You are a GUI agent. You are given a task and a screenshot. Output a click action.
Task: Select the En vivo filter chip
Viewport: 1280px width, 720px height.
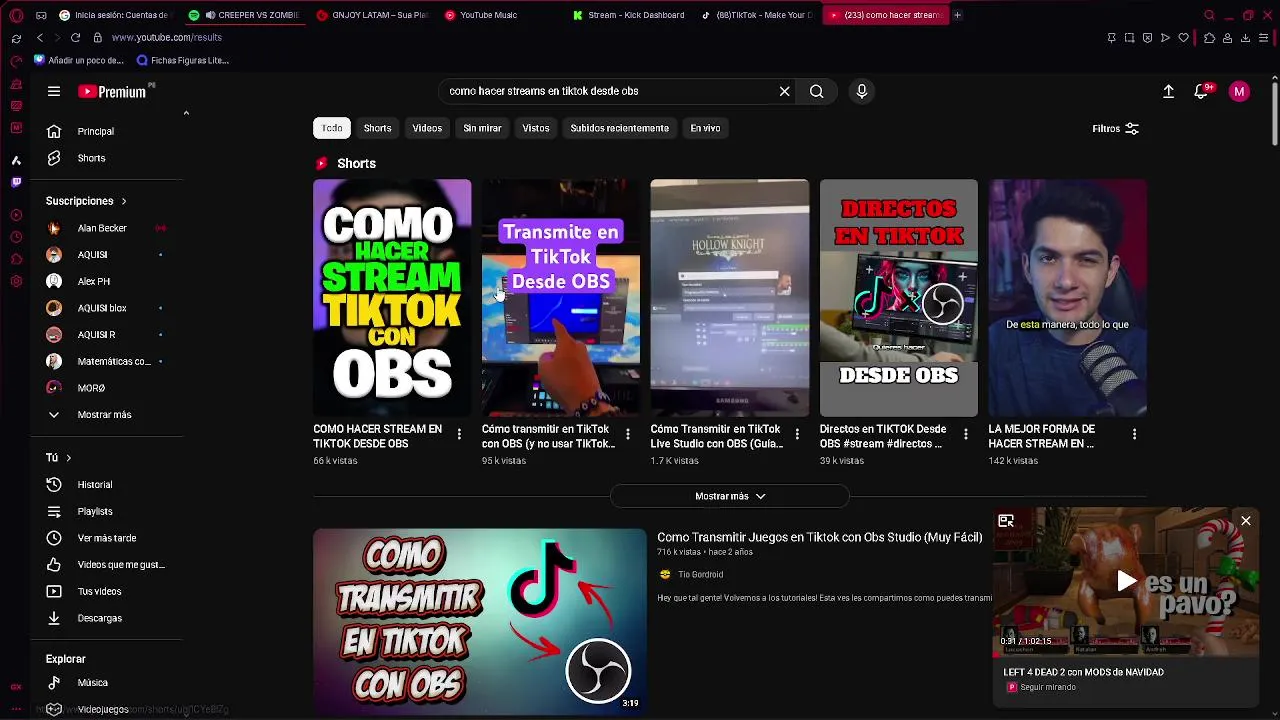click(705, 128)
